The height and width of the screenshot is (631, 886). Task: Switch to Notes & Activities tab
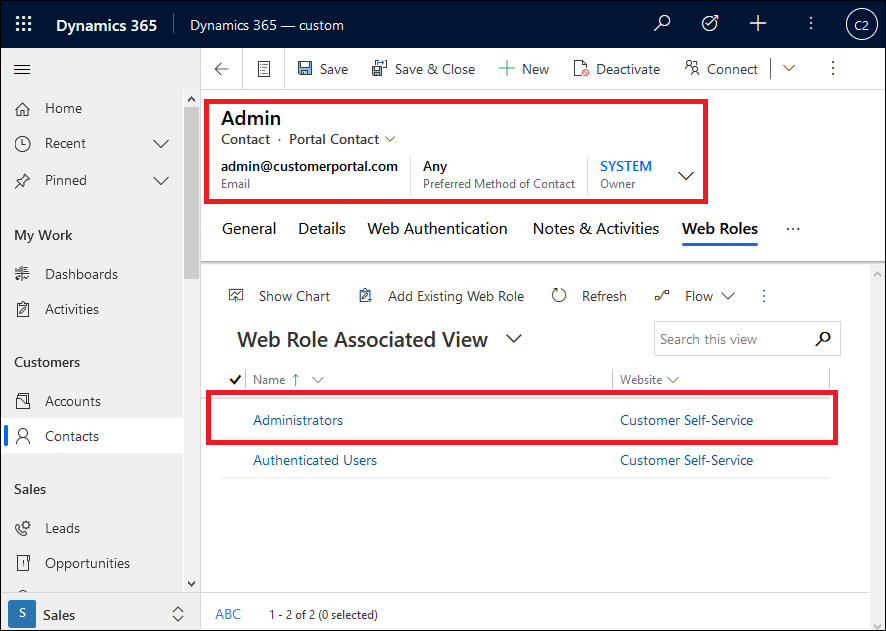coord(596,229)
